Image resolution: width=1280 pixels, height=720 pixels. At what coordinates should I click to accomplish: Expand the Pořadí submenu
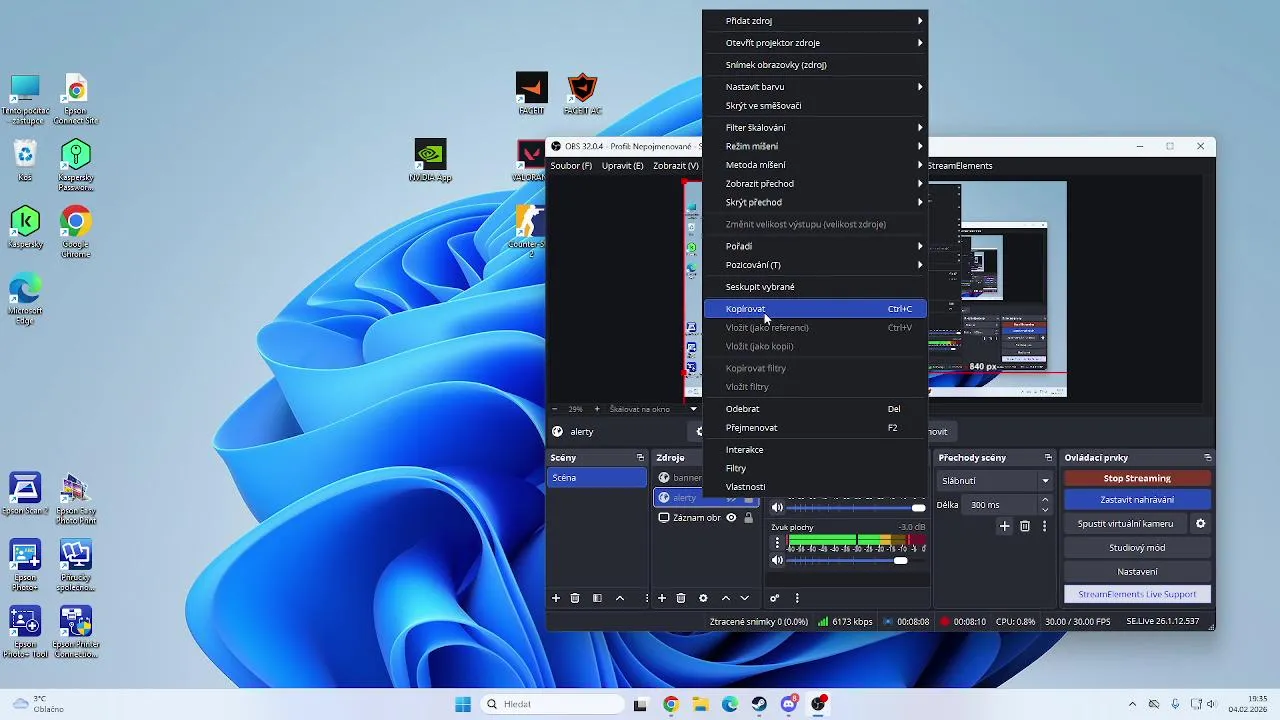pyautogui.click(x=816, y=246)
